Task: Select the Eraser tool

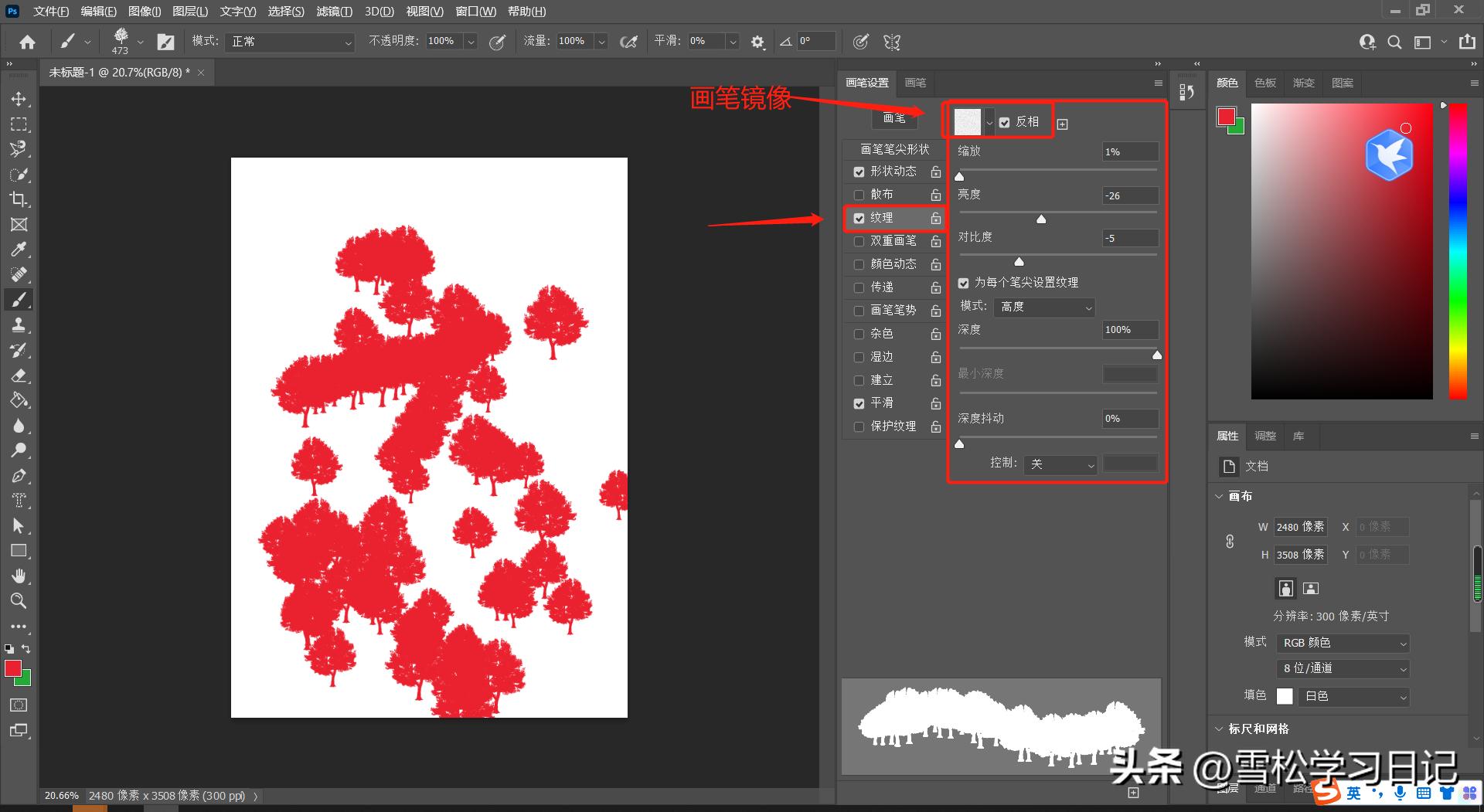Action: pos(19,375)
